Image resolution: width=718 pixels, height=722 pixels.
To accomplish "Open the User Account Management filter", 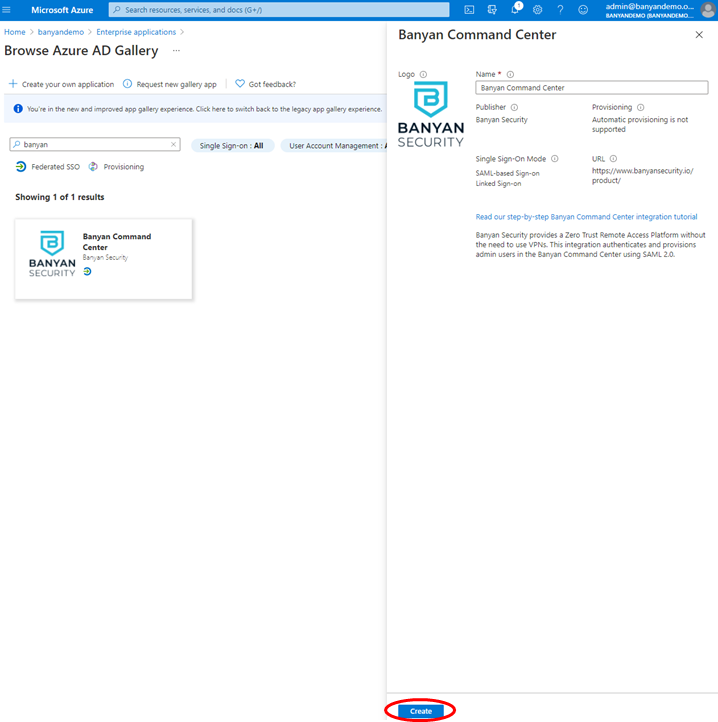I will coord(334,146).
